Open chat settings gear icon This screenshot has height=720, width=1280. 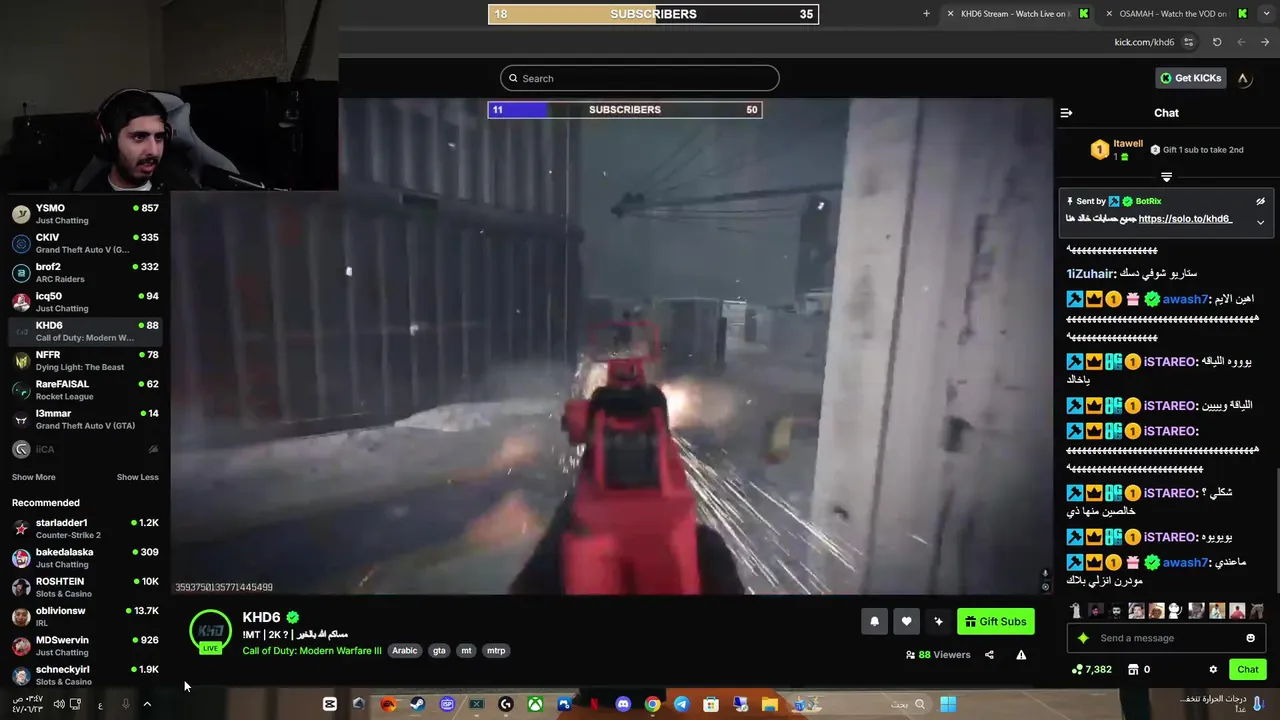click(1213, 669)
